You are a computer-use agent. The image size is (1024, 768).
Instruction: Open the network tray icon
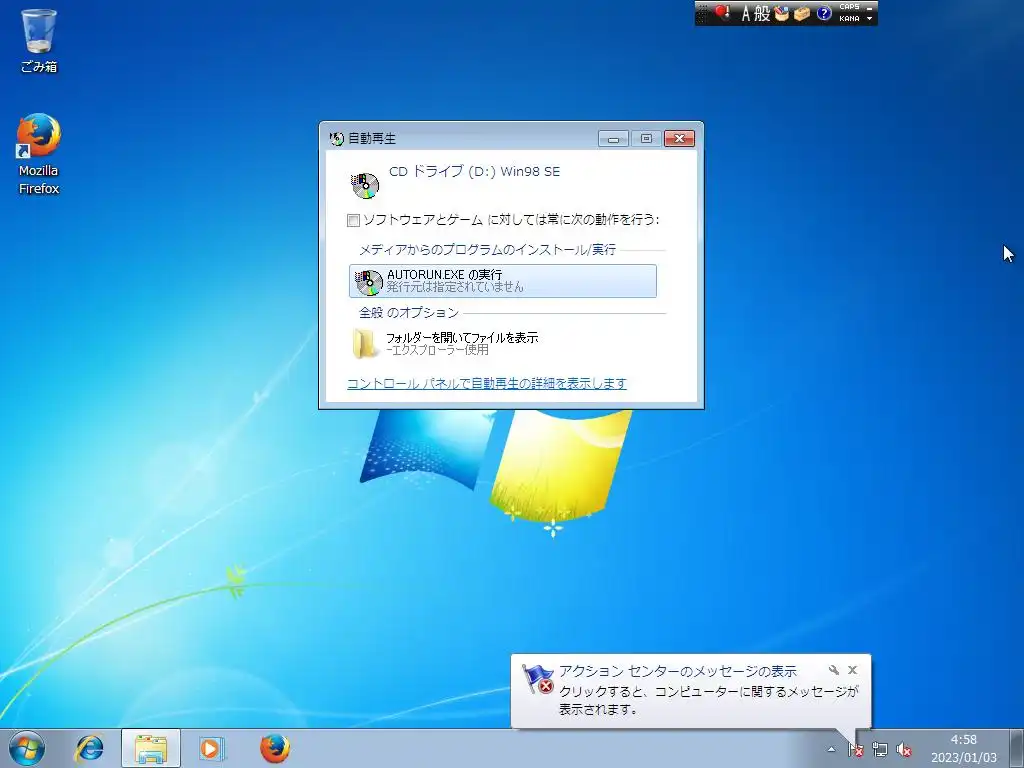880,749
